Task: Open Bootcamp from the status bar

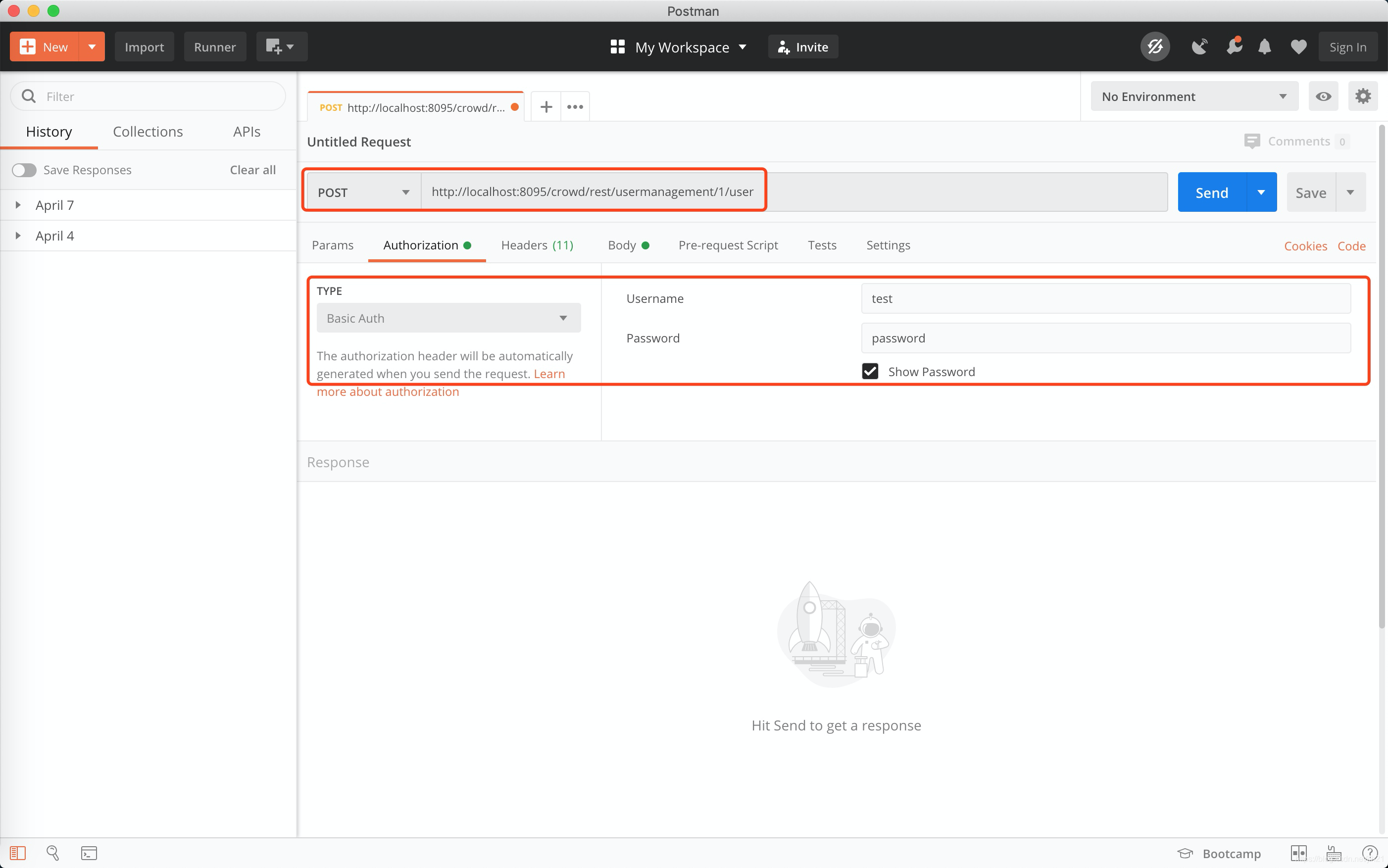Action: [1219, 854]
